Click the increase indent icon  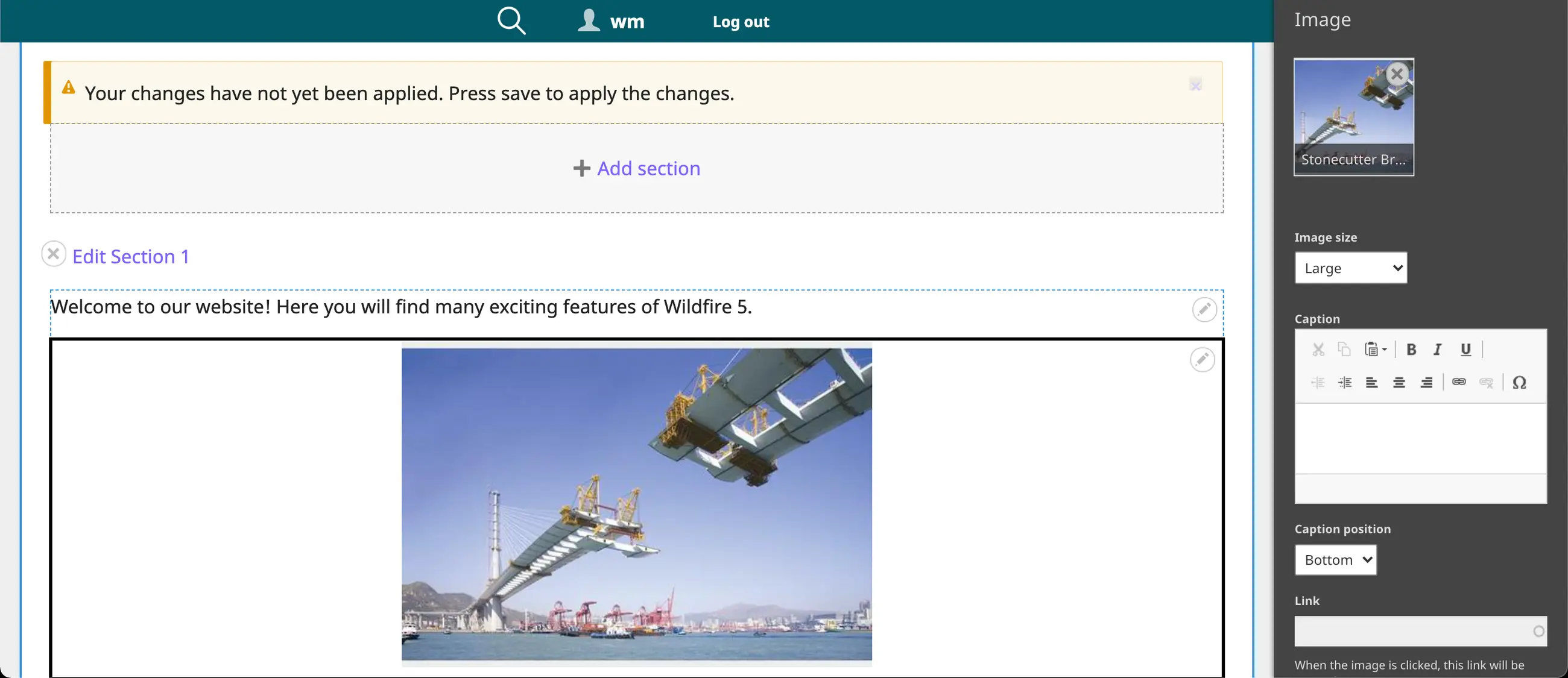pos(1345,383)
